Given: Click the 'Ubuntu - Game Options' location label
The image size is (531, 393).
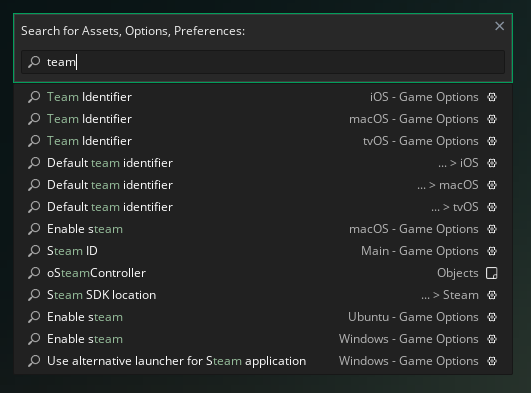Looking at the screenshot, I should (413, 317).
